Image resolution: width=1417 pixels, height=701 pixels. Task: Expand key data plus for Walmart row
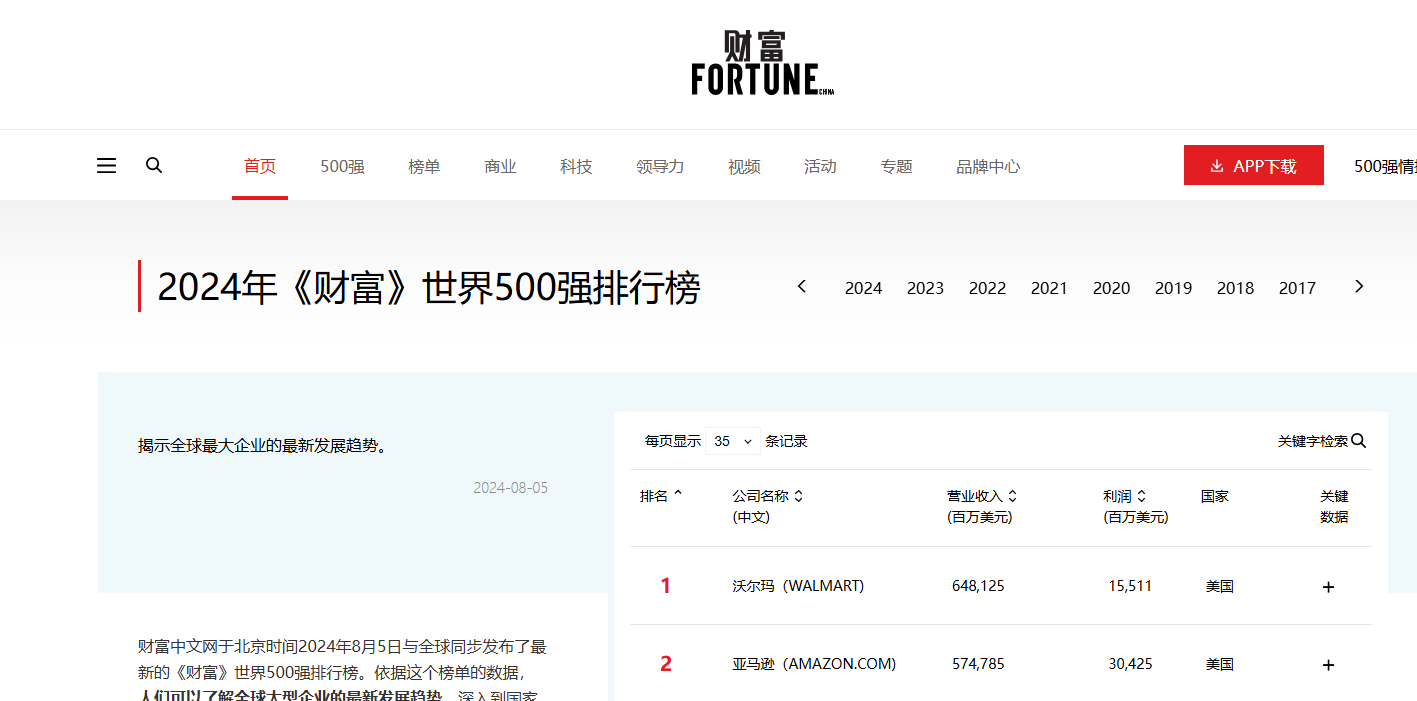(1328, 587)
